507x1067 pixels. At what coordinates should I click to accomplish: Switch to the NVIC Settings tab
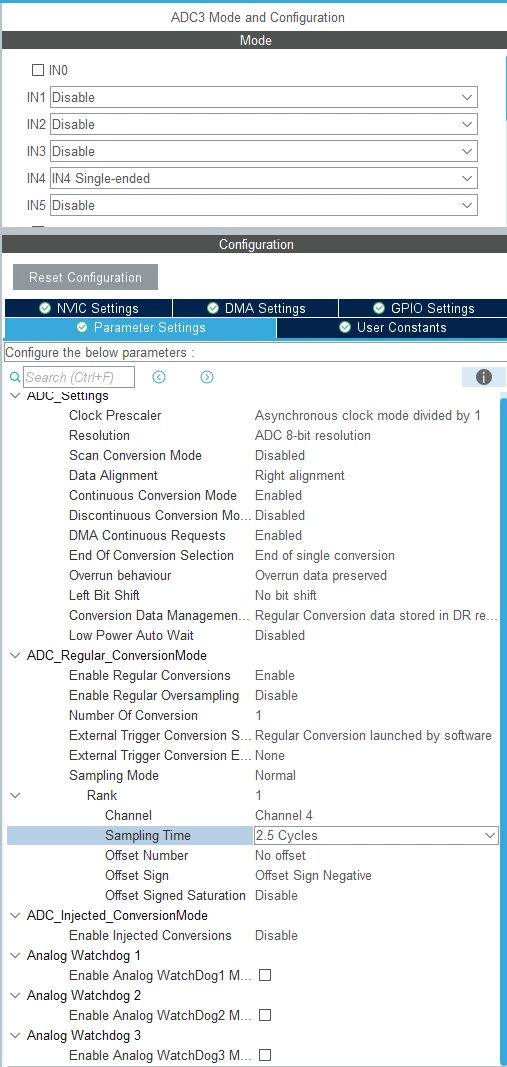[88, 308]
